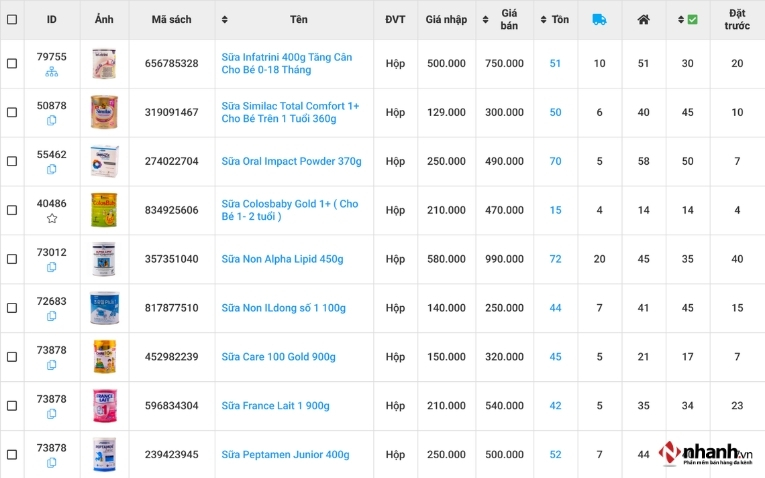Image resolution: width=765 pixels, height=478 pixels.
Task: Click the home warehouse column icon
Action: point(644,20)
